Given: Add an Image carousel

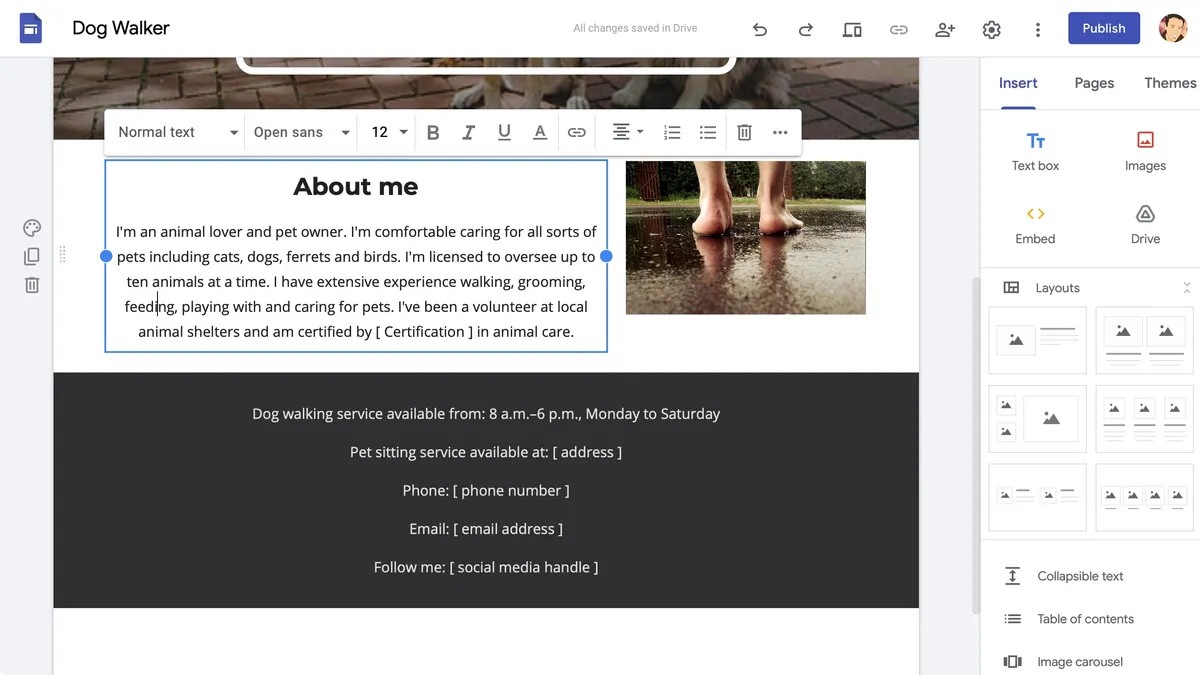Looking at the screenshot, I should click(1078, 661).
